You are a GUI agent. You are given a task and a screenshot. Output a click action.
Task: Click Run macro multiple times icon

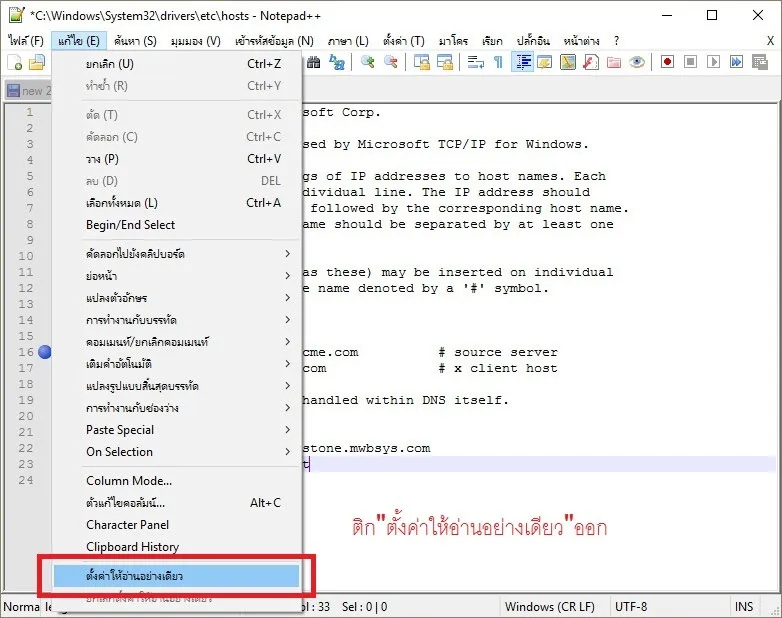pyautogui.click(x=737, y=62)
